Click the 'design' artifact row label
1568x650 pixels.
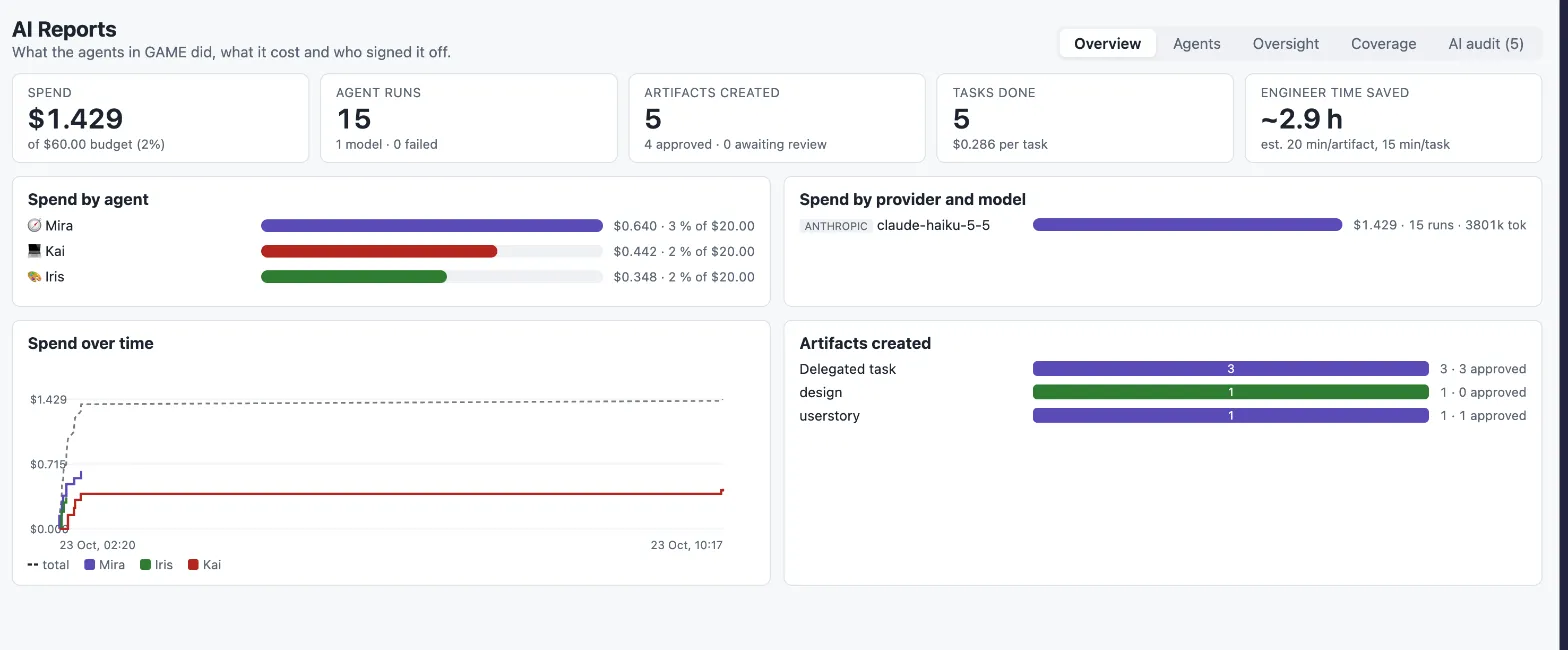(x=821, y=392)
